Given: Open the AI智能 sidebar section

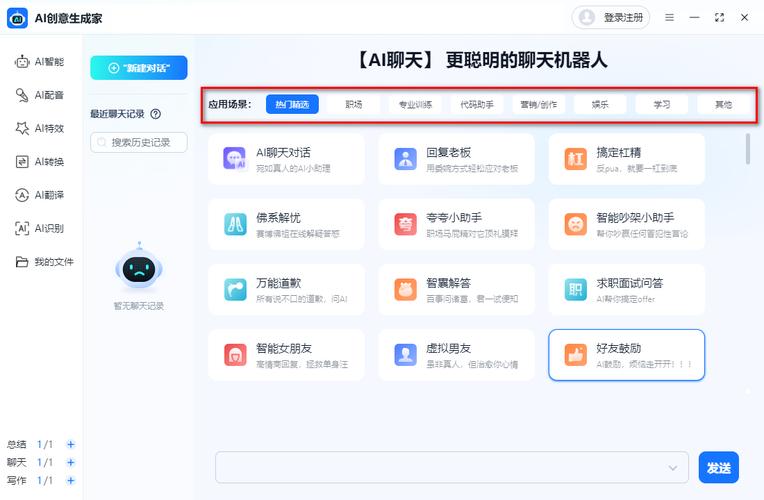Looking at the screenshot, I should click(39, 62).
